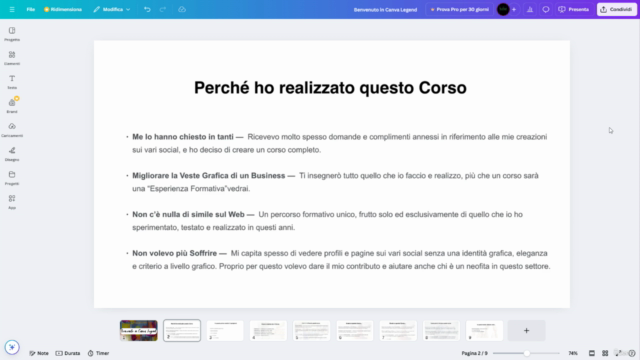Open the Progetti folder panel
The height and width of the screenshot is (360, 640).
[12, 178]
